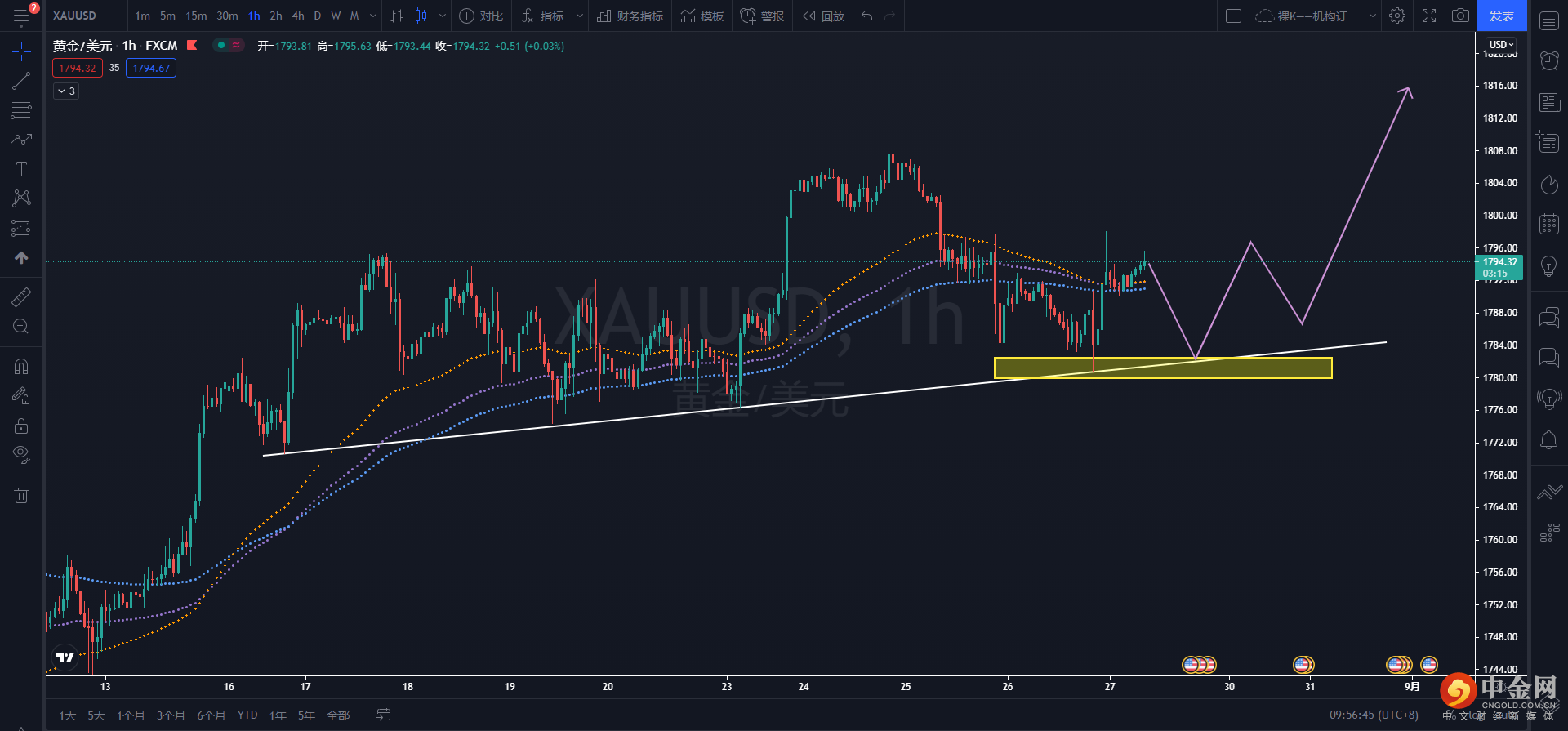The height and width of the screenshot is (731, 1568).
Task: Hide all drawings with eye icon
Action: (21, 455)
